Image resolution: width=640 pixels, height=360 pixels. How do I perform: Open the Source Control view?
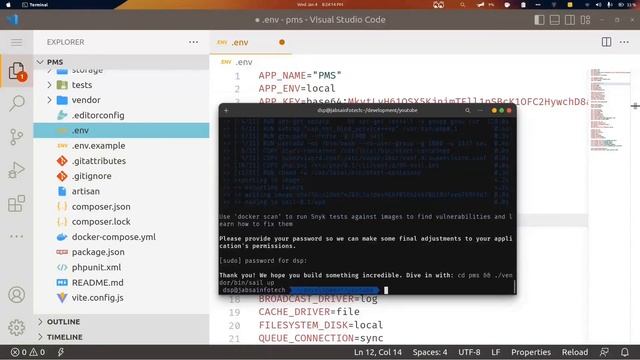[x=17, y=137]
